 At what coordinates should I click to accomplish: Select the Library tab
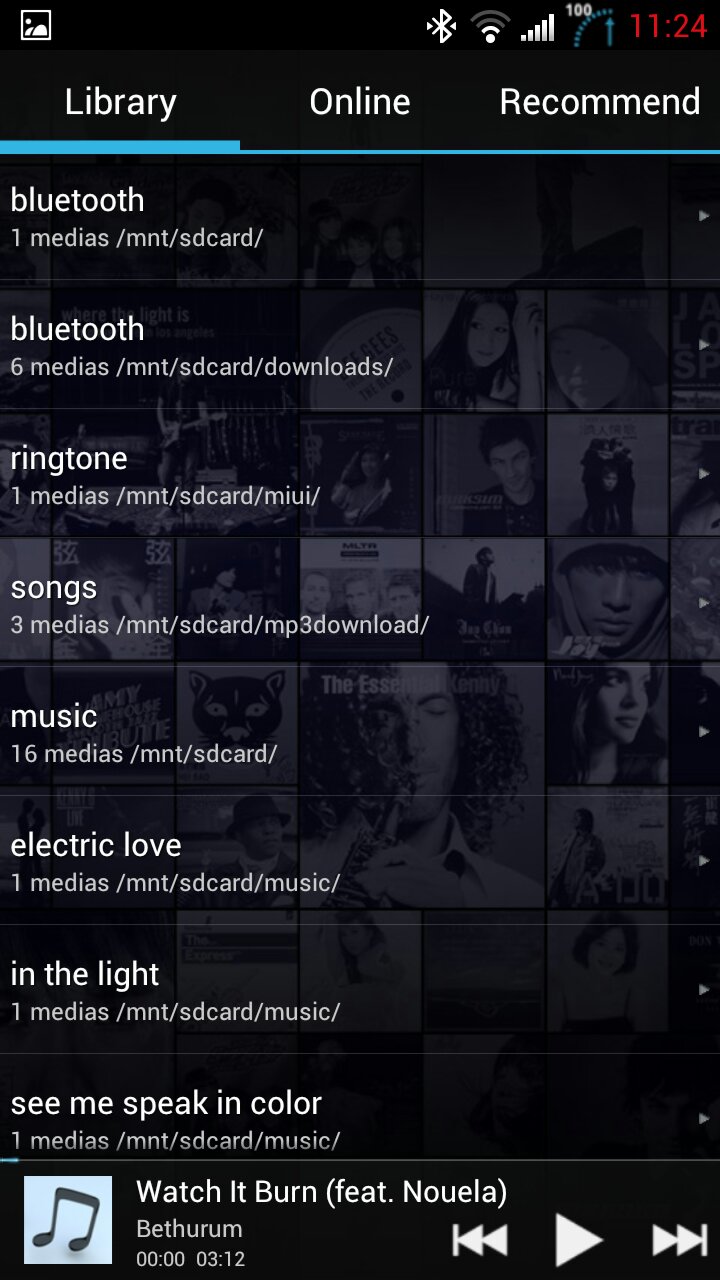[x=120, y=101]
